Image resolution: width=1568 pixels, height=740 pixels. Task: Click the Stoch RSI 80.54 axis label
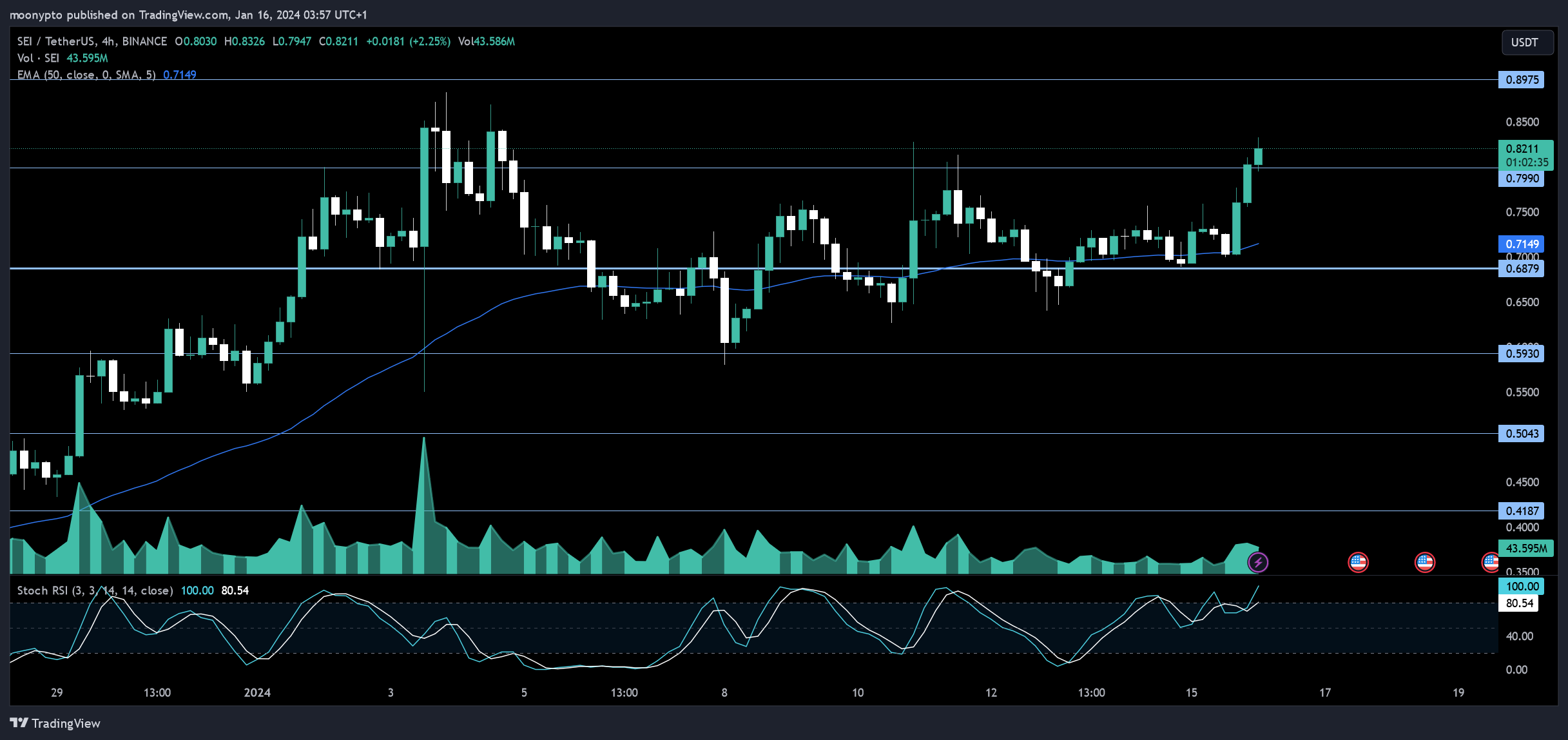click(x=1518, y=603)
